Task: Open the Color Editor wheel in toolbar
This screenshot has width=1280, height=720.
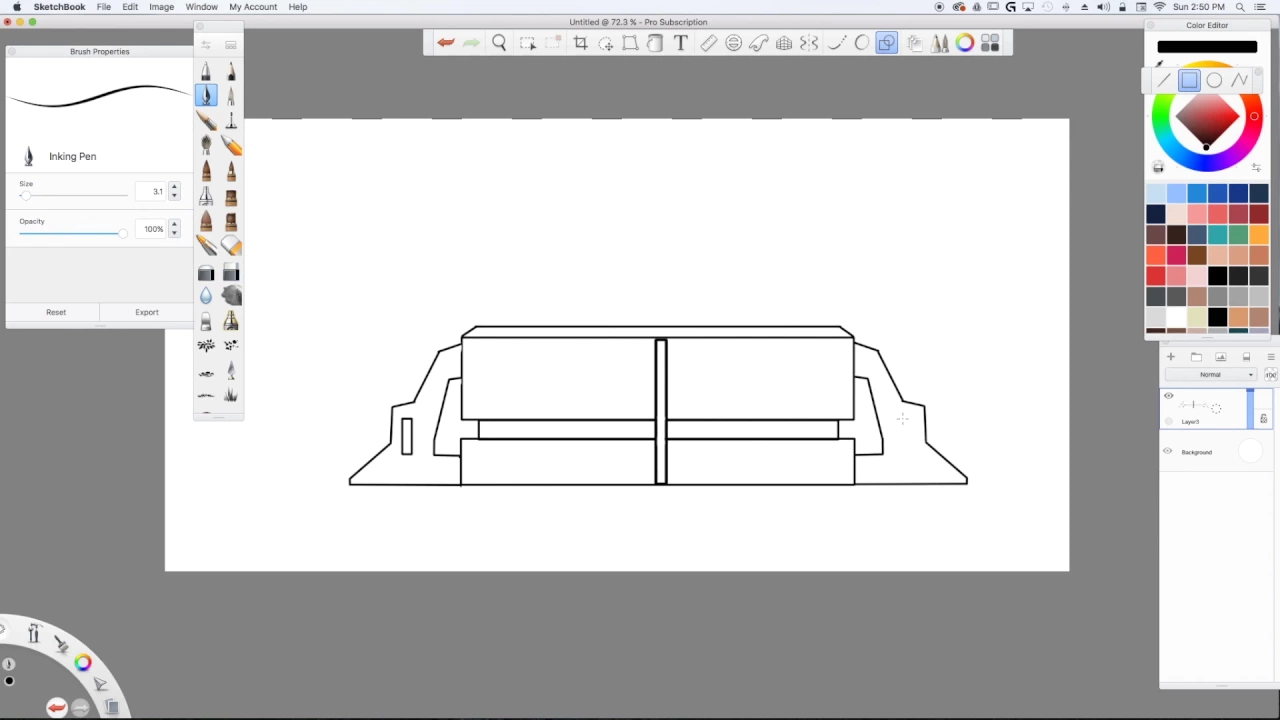Action: (965, 43)
